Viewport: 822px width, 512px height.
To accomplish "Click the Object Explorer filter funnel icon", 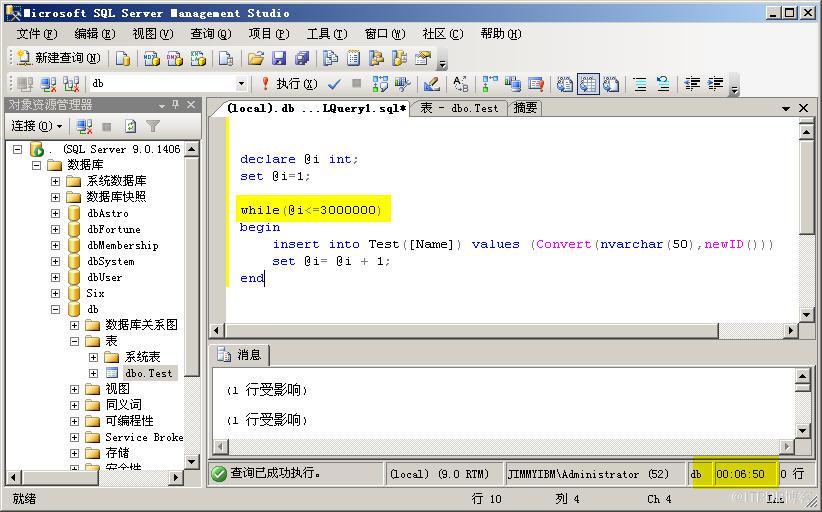I will 153,126.
